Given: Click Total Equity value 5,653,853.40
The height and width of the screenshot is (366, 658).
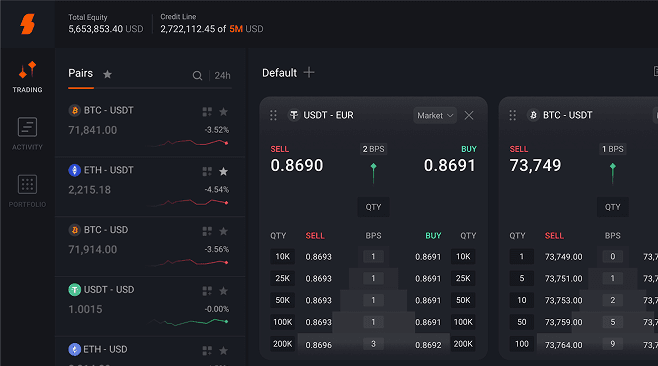Looking at the screenshot, I should pos(96,29).
